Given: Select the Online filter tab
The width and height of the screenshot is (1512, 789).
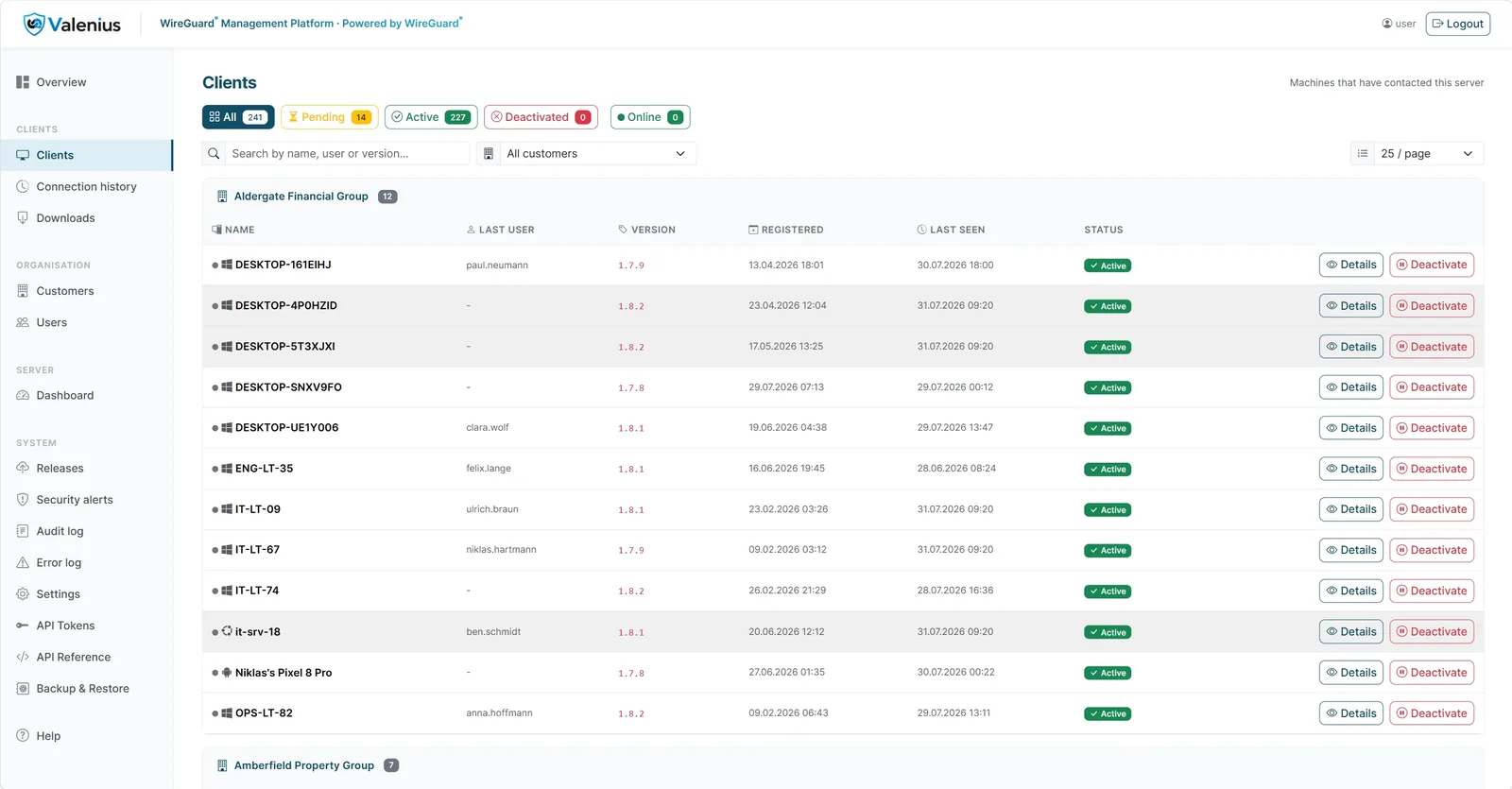Looking at the screenshot, I should [x=650, y=117].
